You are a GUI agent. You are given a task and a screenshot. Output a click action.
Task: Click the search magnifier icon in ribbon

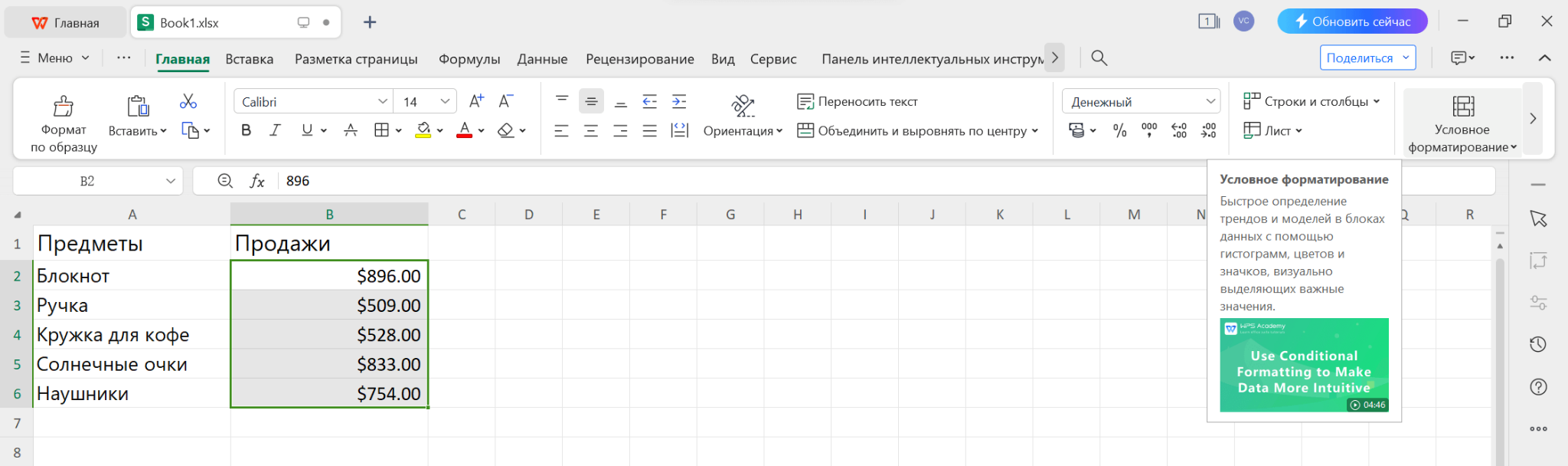click(1099, 58)
